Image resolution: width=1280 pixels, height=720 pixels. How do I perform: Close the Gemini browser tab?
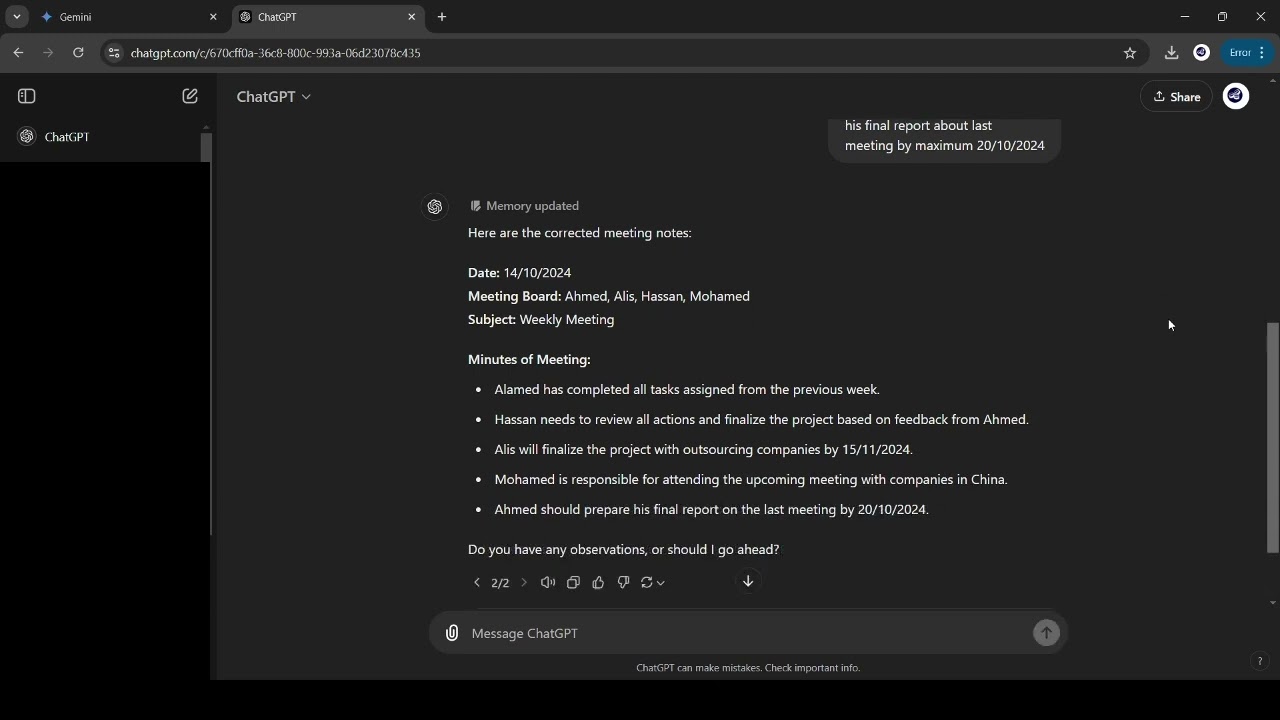pos(213,17)
